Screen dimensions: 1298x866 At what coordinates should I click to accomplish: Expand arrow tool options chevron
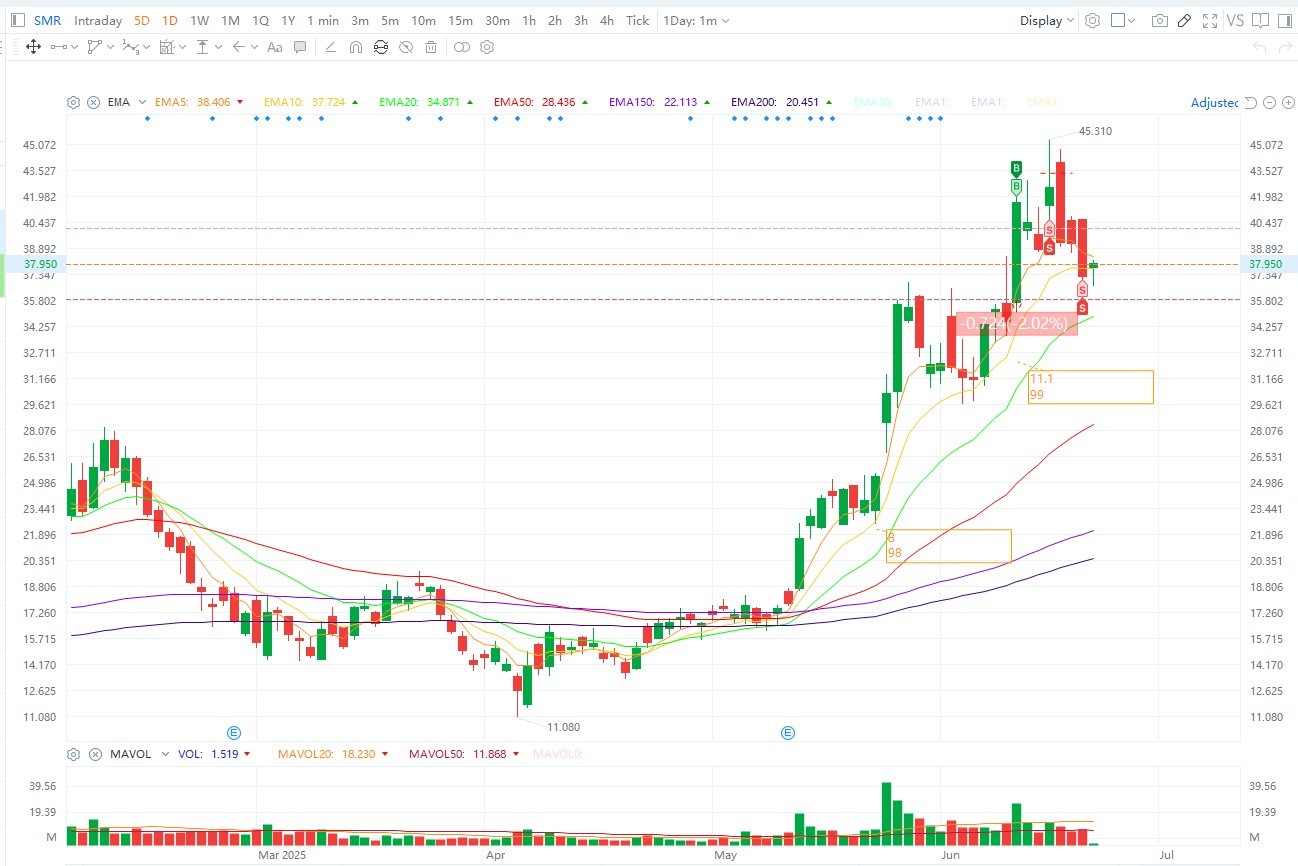(x=254, y=47)
